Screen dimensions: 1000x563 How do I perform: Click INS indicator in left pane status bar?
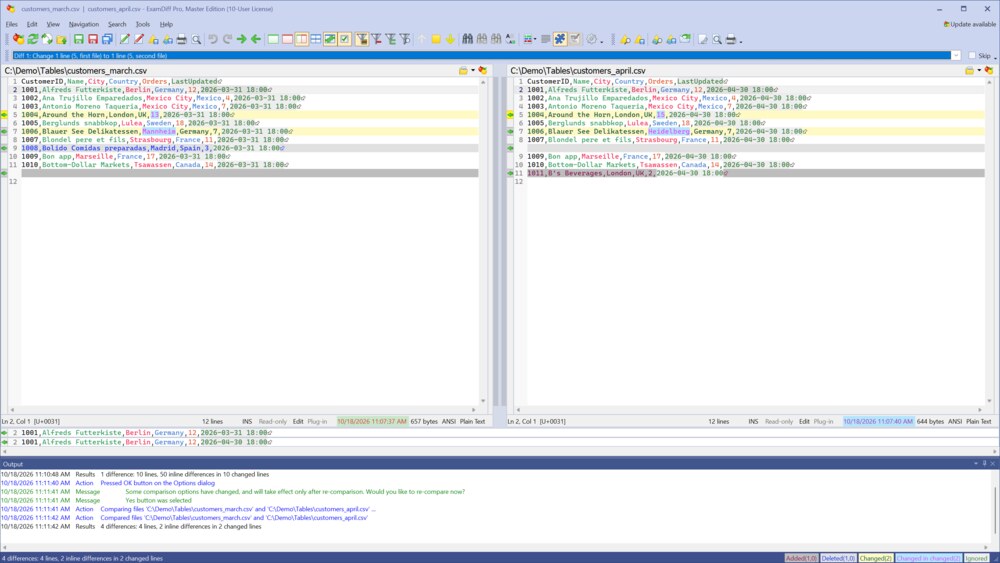[247, 421]
